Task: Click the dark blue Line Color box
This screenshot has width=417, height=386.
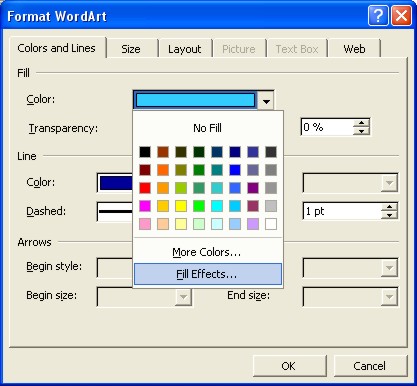Action: pyautogui.click(x=115, y=183)
